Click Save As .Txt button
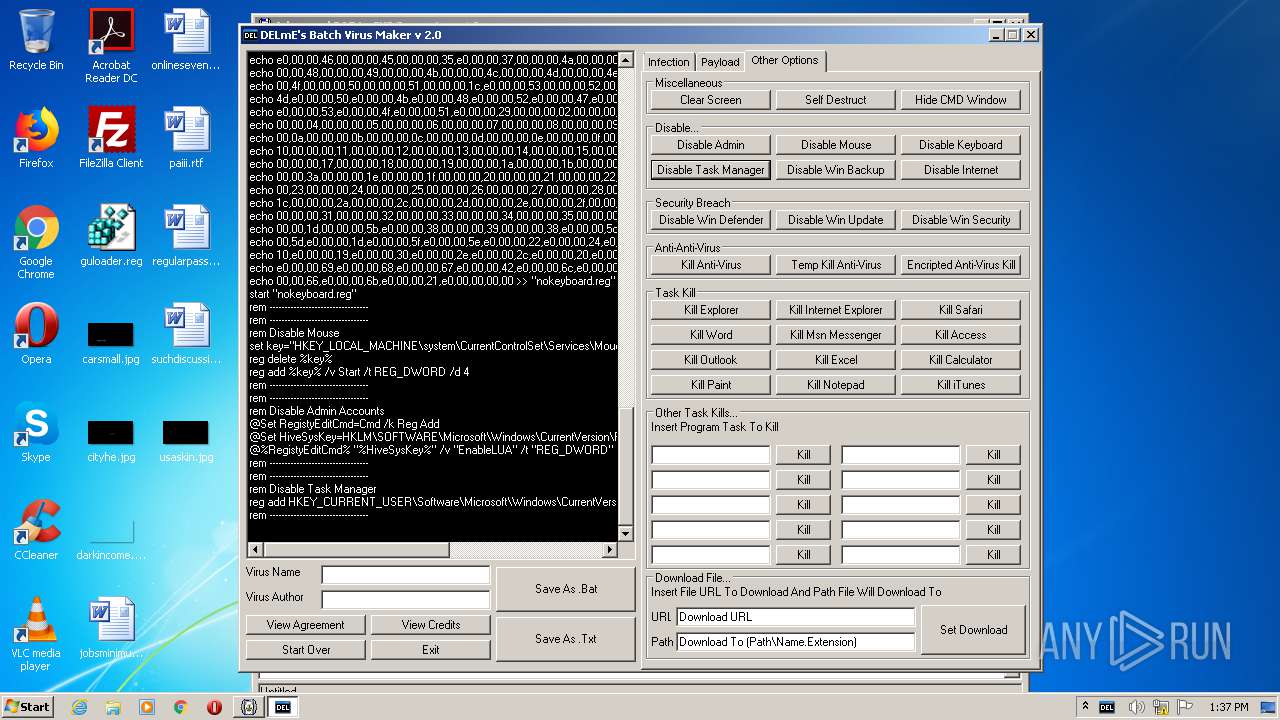Image resolution: width=1280 pixels, height=720 pixels. pos(566,639)
